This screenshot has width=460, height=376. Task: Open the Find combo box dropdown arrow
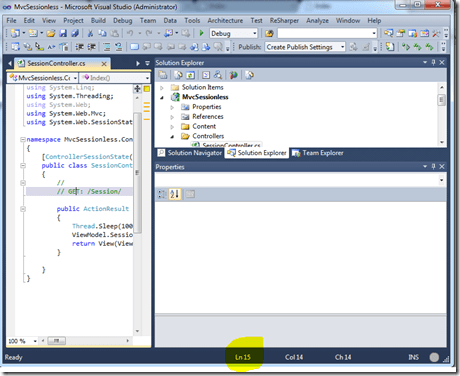374,33
